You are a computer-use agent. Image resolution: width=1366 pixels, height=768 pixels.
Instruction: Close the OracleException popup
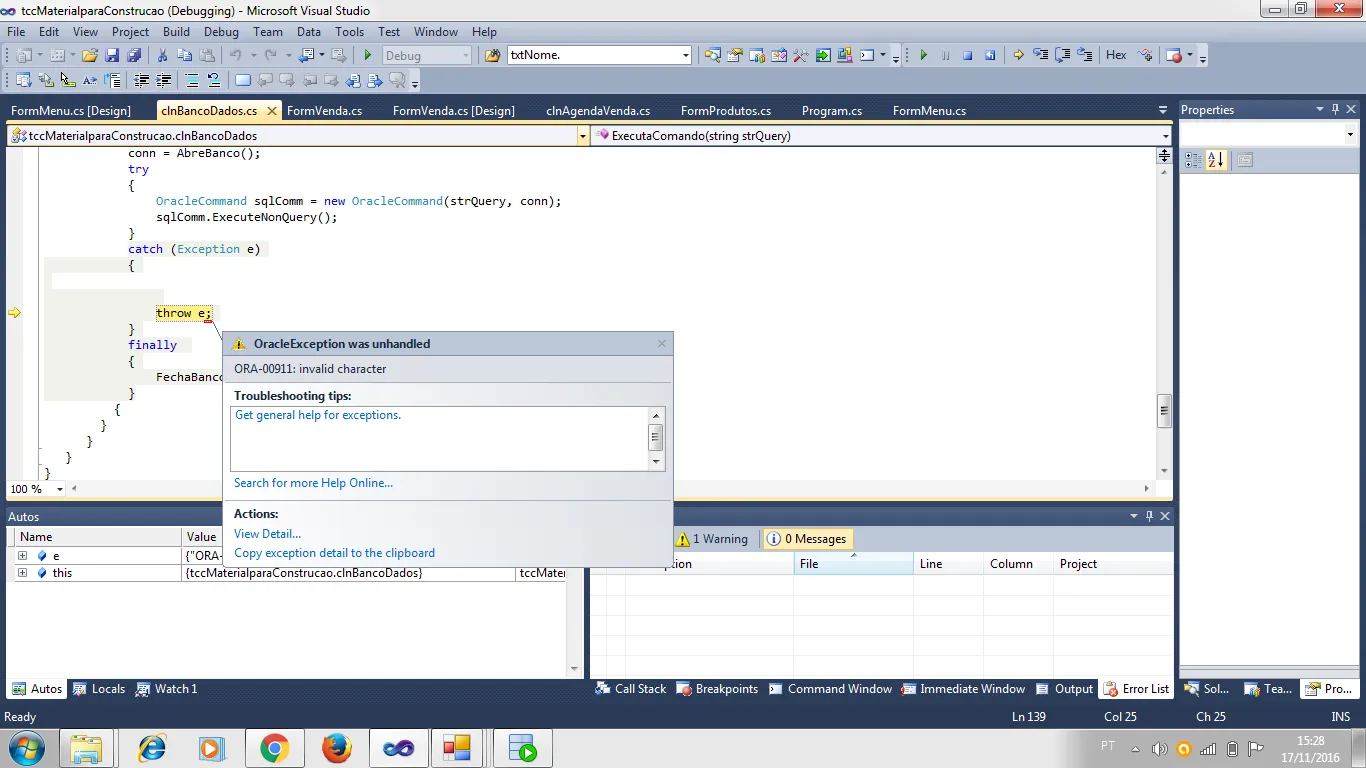661,343
